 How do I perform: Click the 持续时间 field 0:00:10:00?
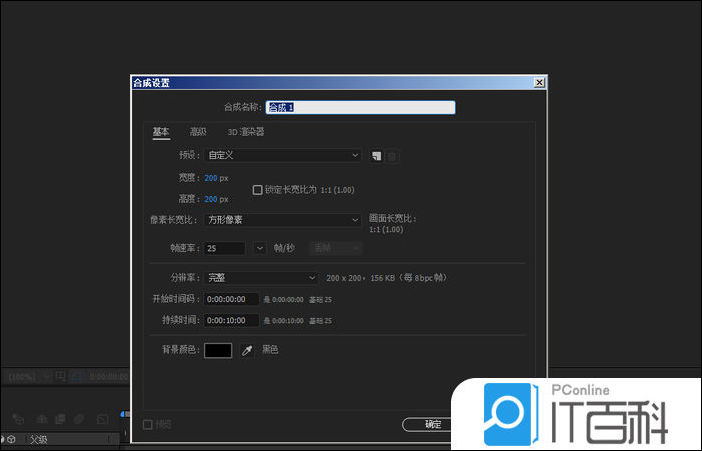(x=231, y=320)
